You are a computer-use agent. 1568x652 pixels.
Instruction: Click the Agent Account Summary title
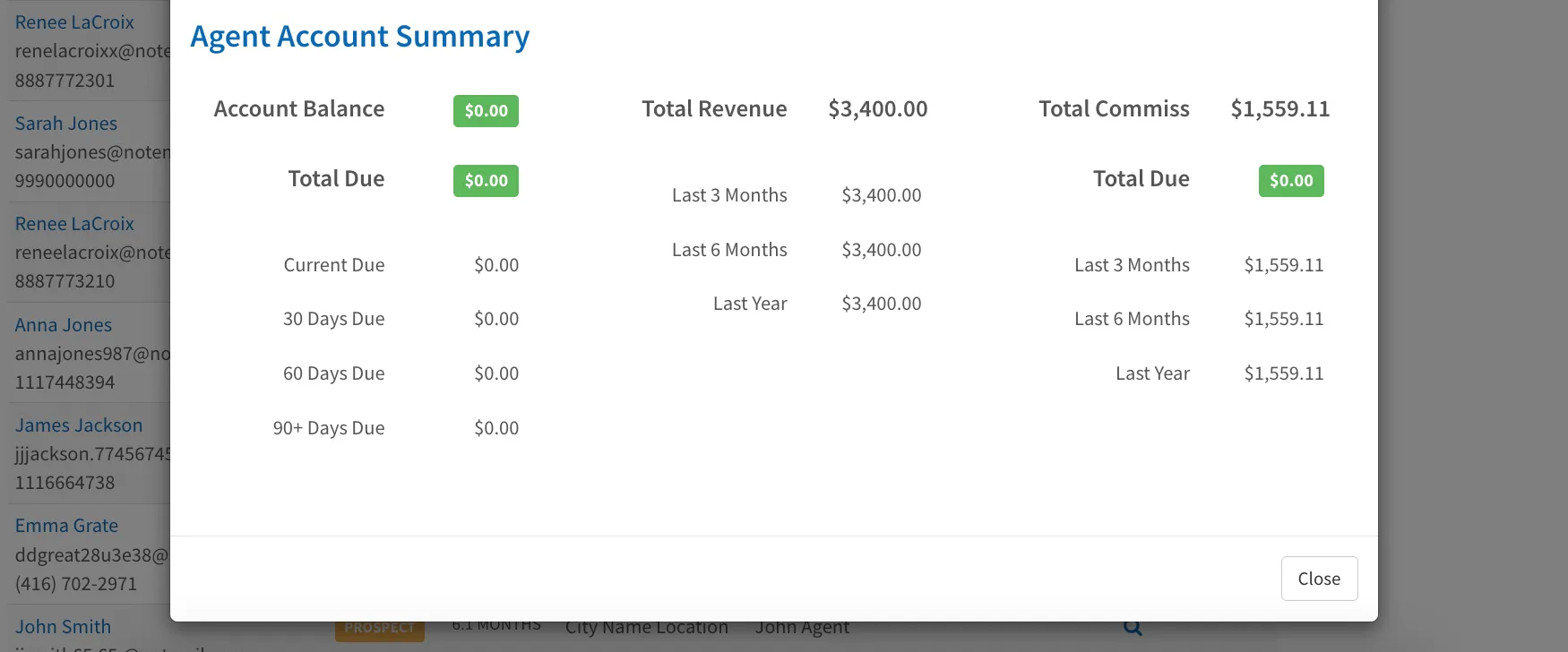click(360, 37)
